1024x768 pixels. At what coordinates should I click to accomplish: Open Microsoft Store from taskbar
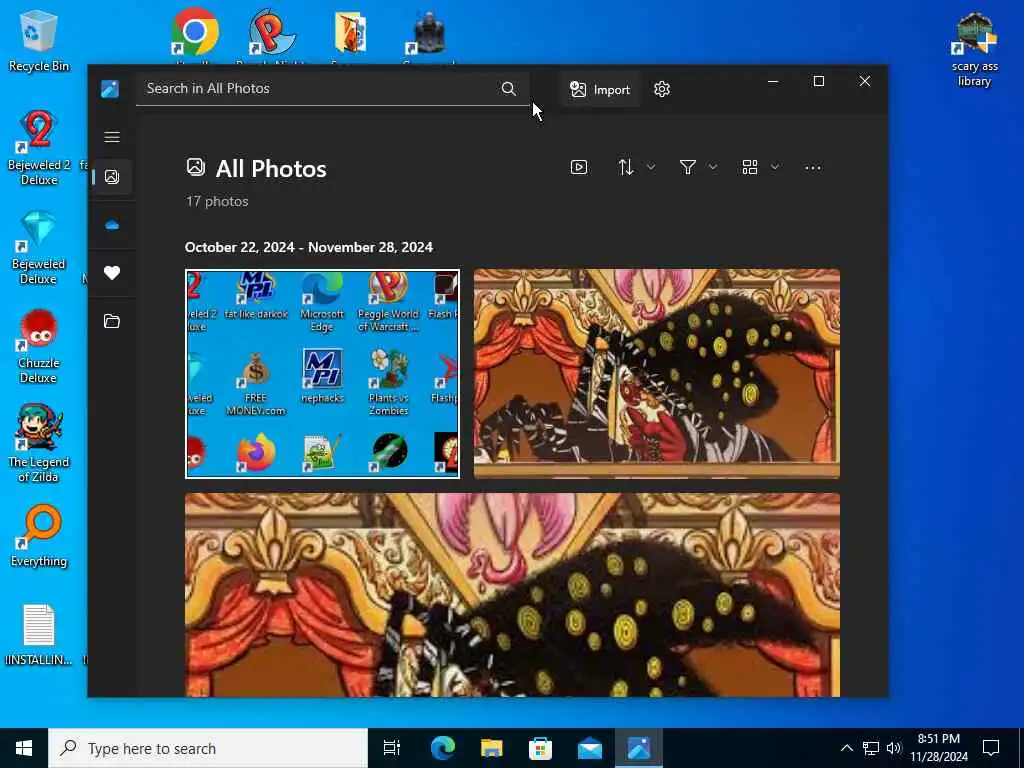[540, 748]
